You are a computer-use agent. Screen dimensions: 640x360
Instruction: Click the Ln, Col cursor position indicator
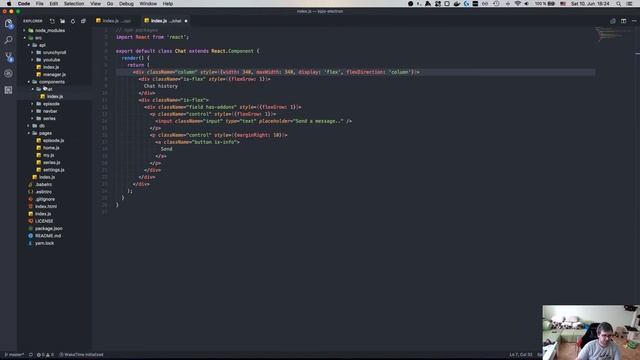pos(520,355)
